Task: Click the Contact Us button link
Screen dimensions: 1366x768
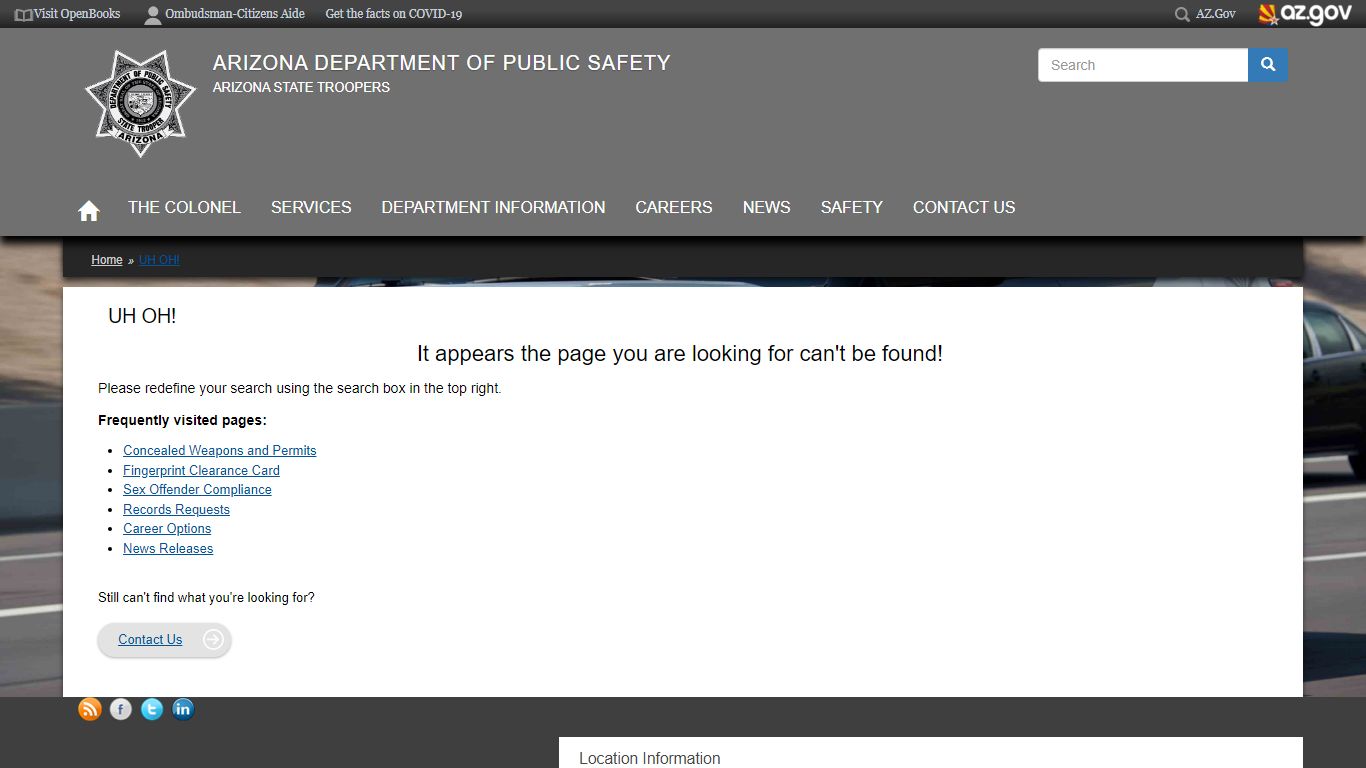Action: 150,640
